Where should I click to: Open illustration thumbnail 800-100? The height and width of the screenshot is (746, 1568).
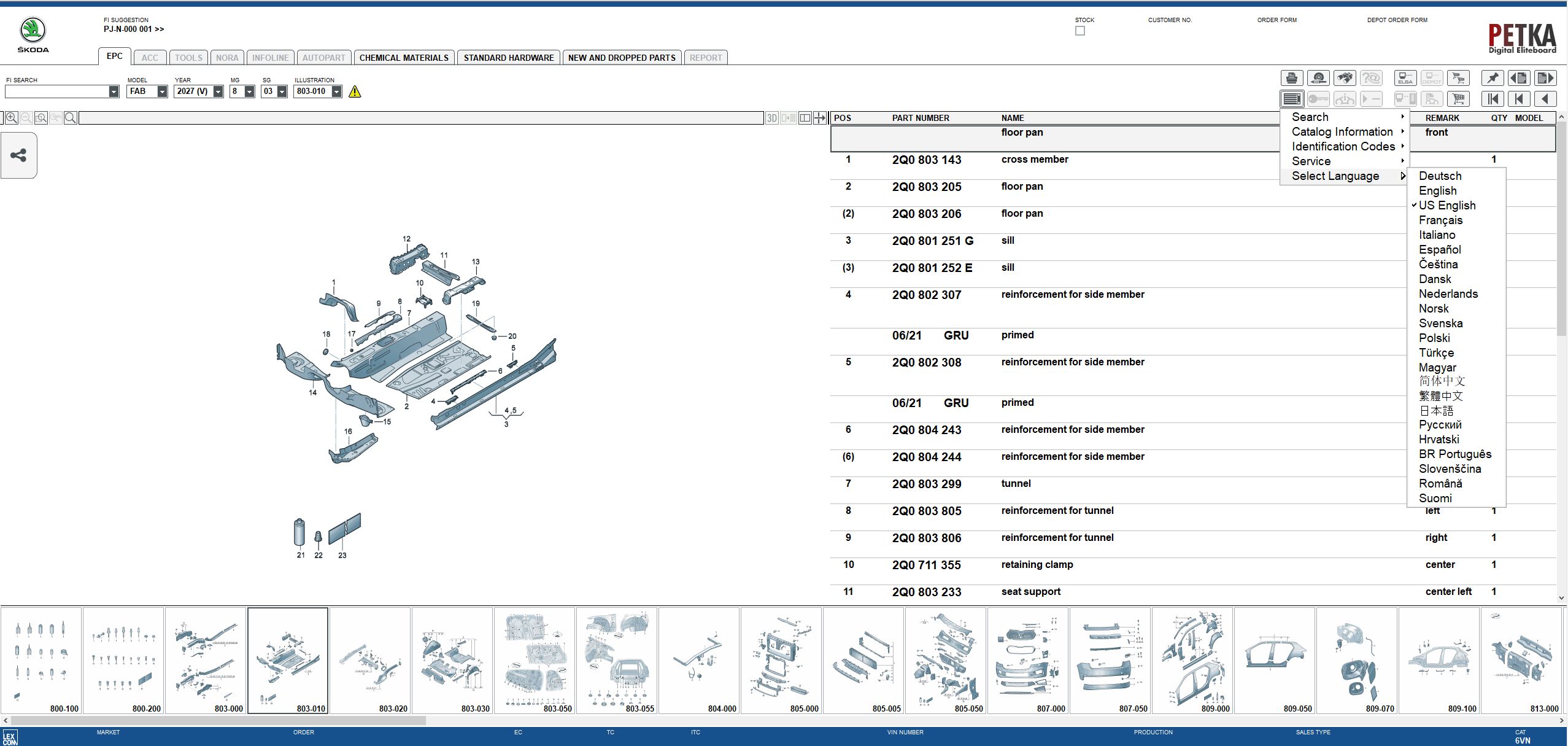click(x=41, y=661)
